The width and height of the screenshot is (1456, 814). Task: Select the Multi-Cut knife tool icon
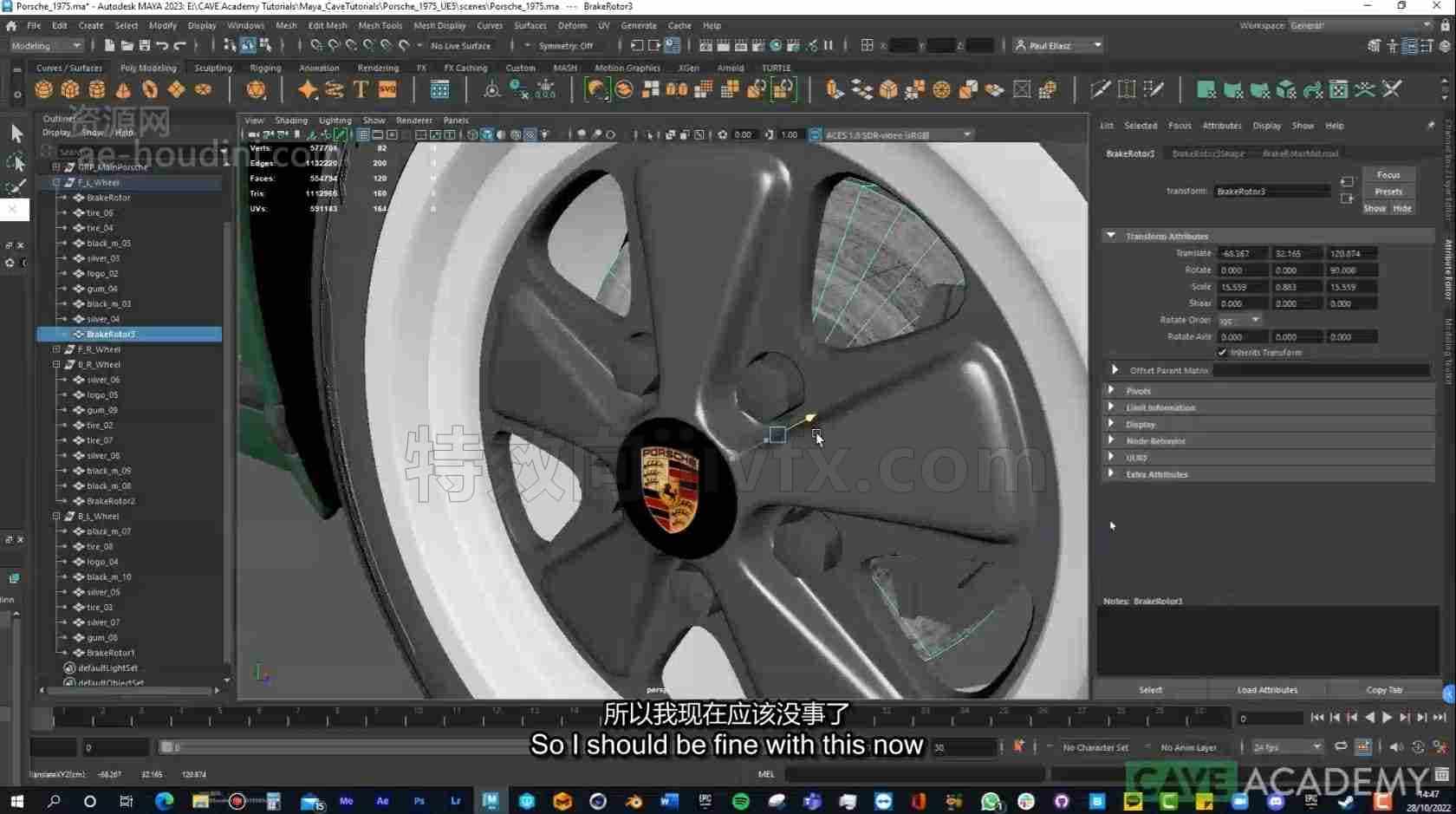point(1100,89)
